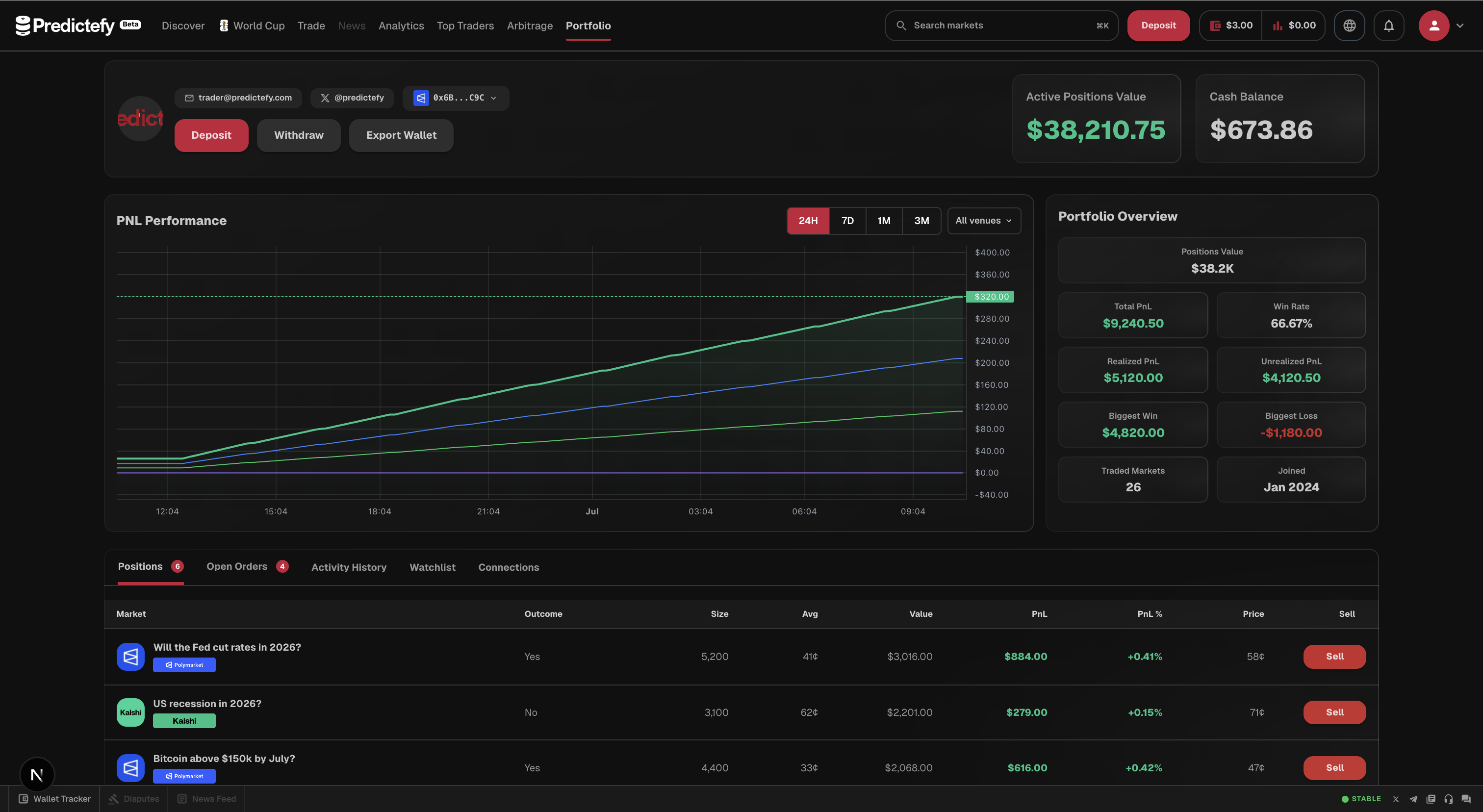The image size is (1483, 812).
Task: Click the Export Wallet button
Action: 401,135
